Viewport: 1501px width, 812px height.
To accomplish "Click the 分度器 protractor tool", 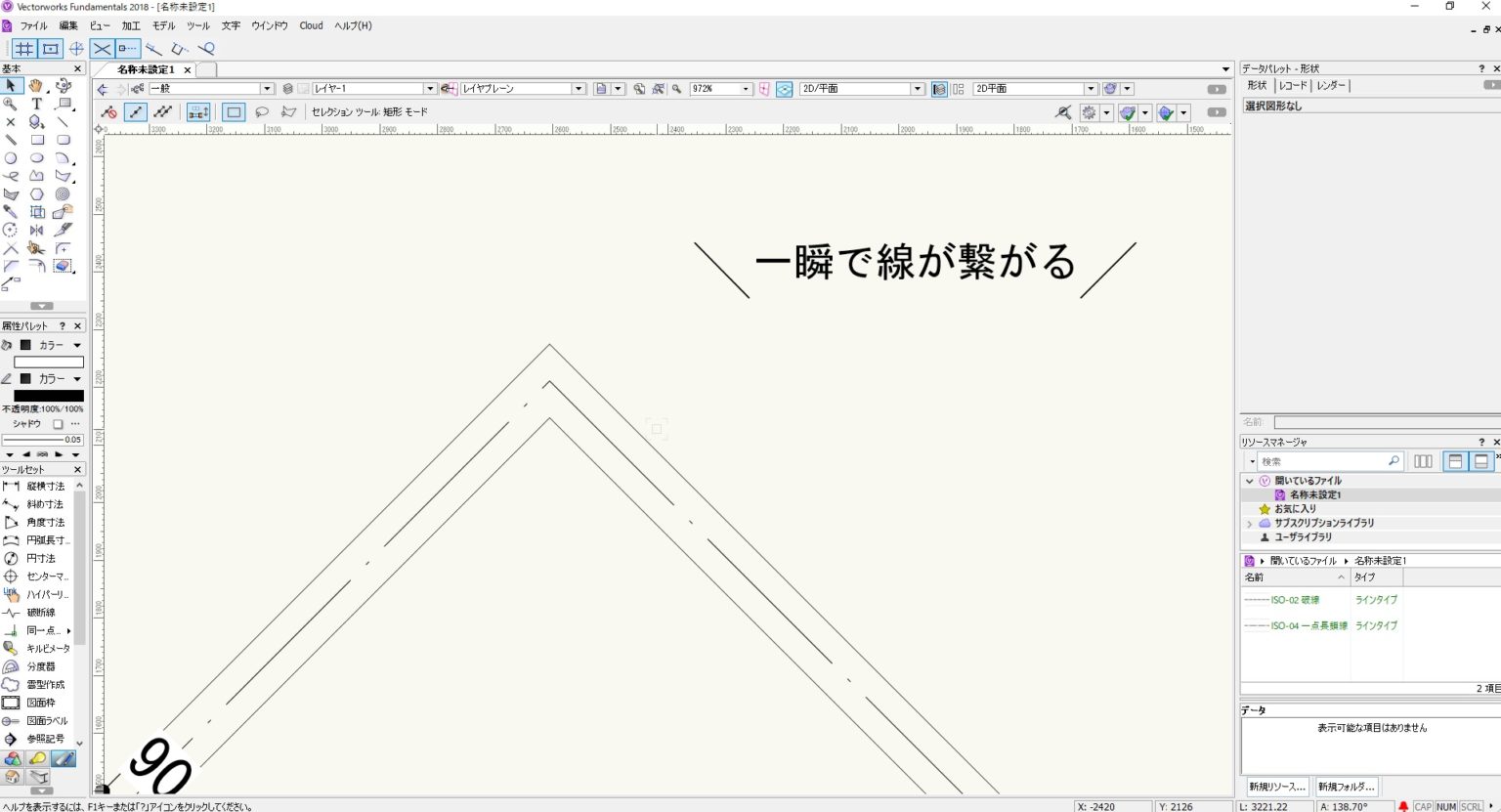I will point(39,666).
